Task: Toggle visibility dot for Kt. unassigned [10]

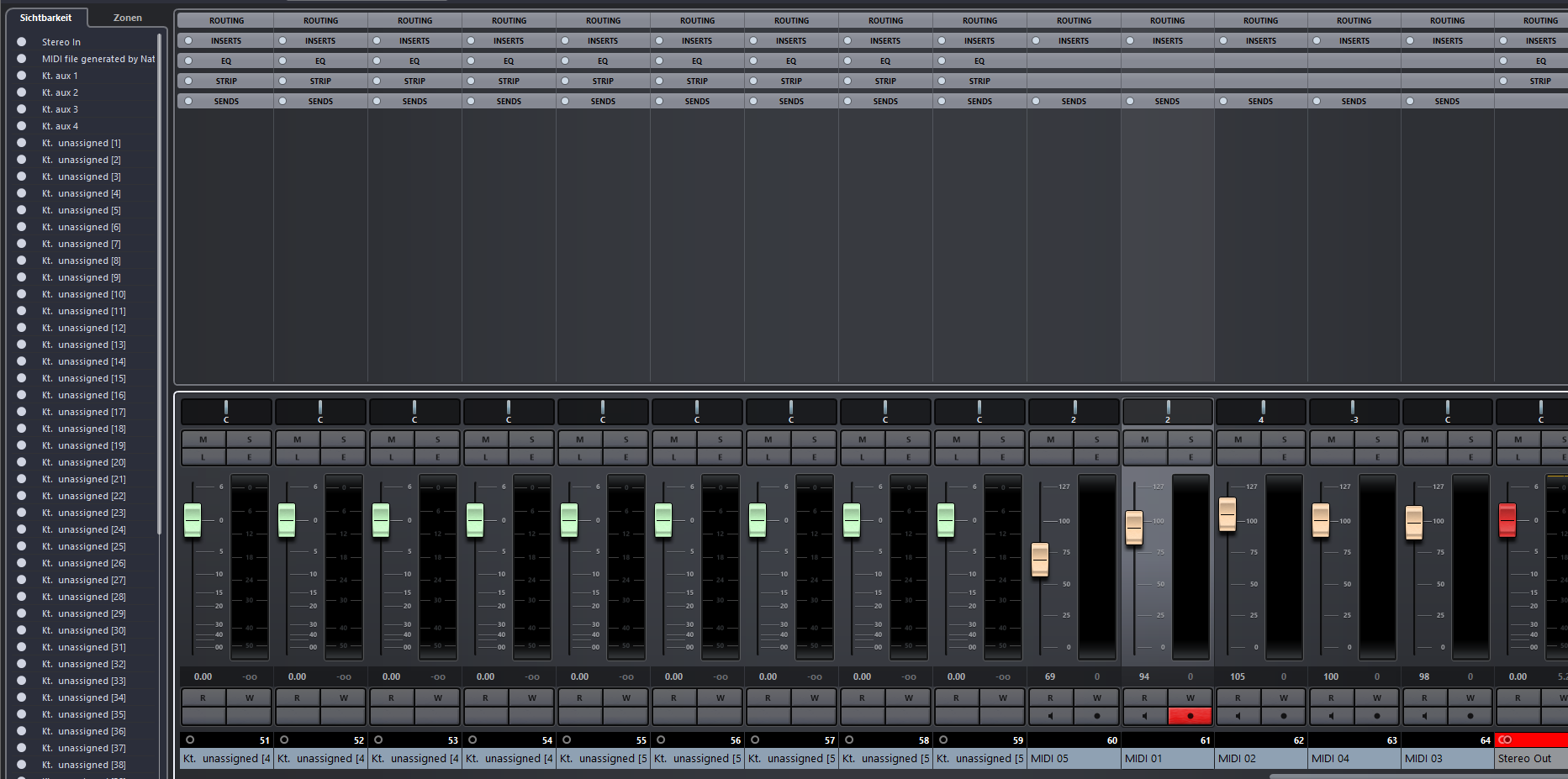Action: click(22, 294)
